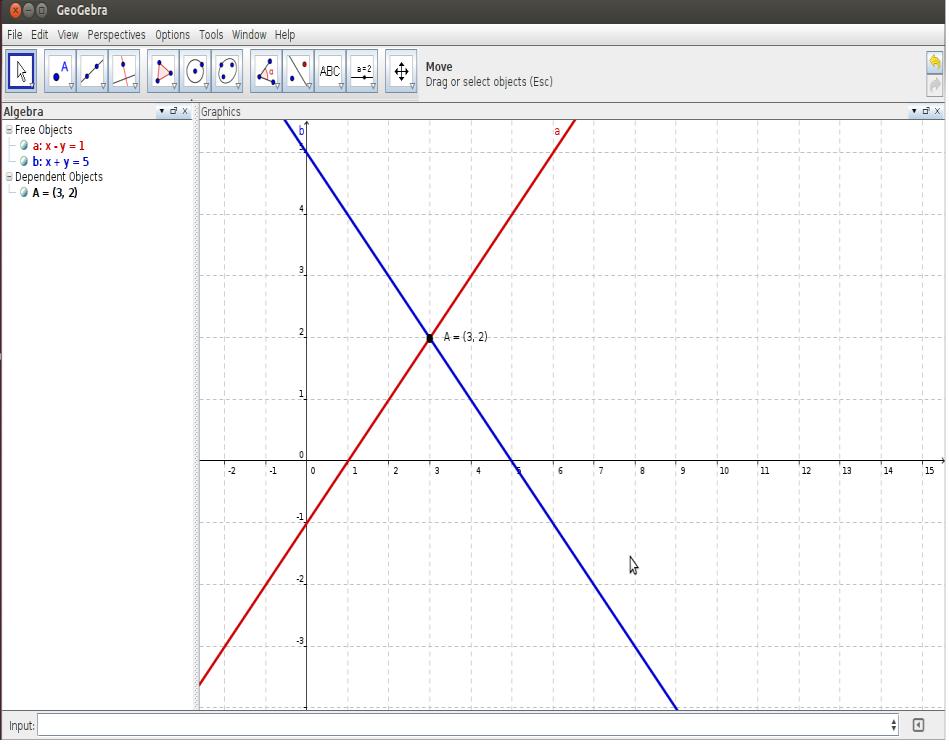The height and width of the screenshot is (744, 949).
Task: Click inside the Input command field
Action: [464, 725]
